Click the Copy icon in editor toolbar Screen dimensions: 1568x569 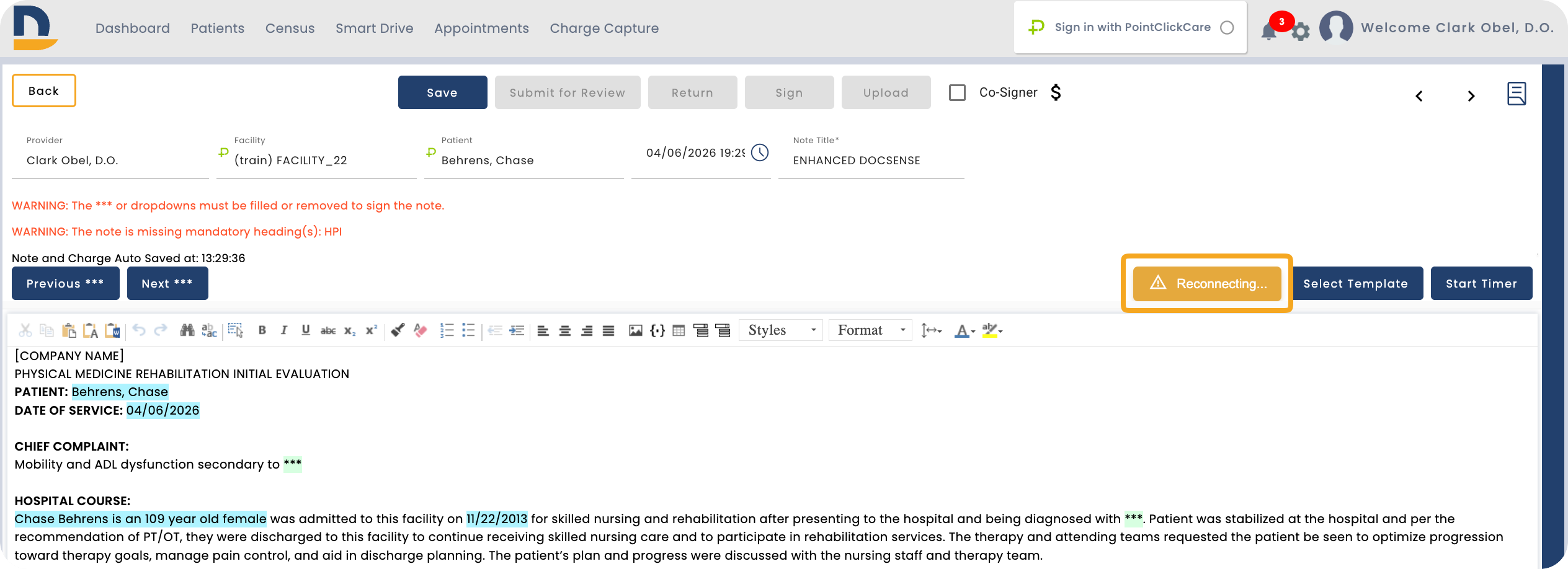47,330
